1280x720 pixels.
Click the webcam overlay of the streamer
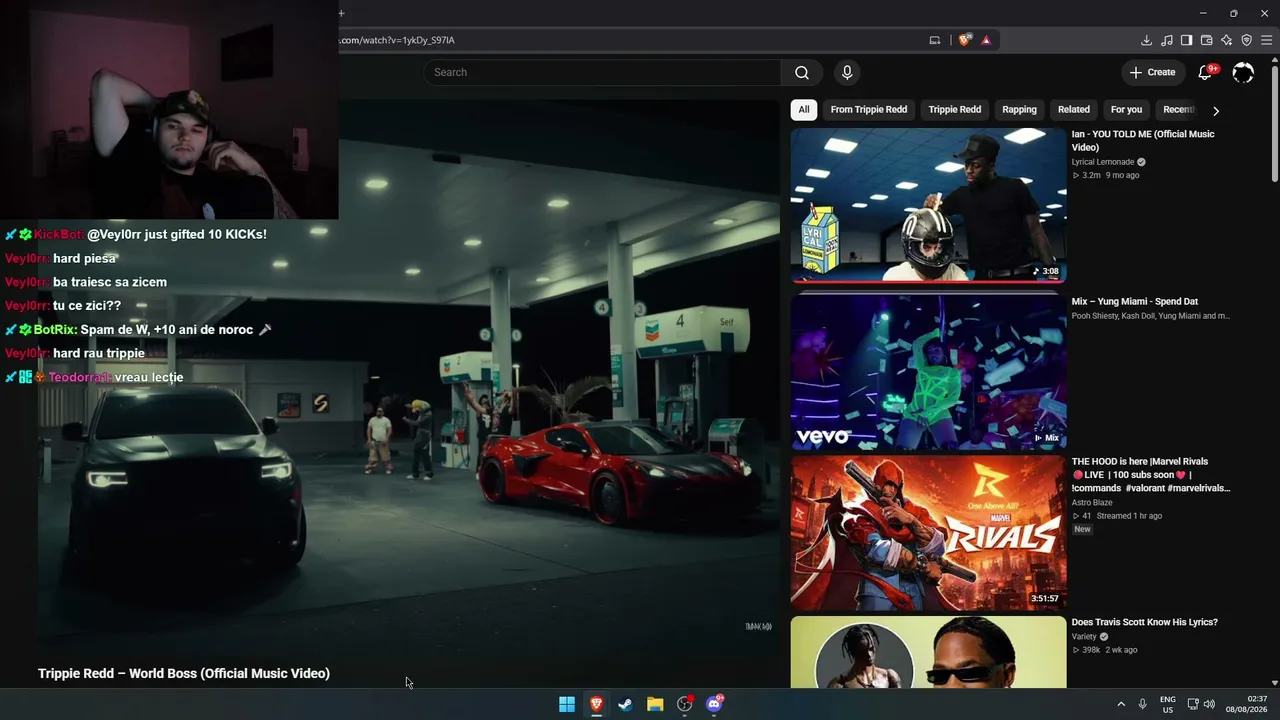(169, 110)
